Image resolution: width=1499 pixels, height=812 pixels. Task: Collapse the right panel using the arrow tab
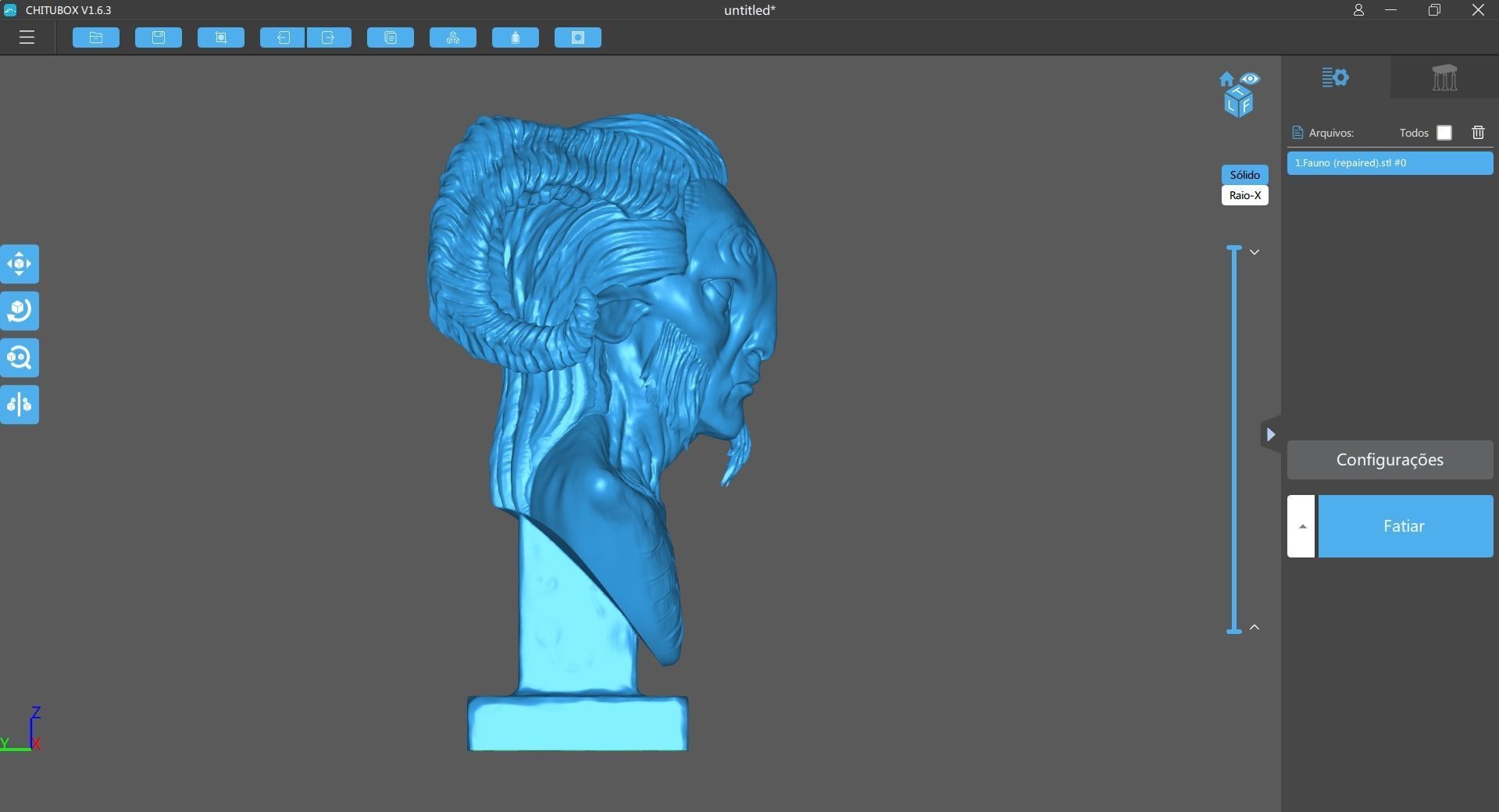click(x=1270, y=435)
